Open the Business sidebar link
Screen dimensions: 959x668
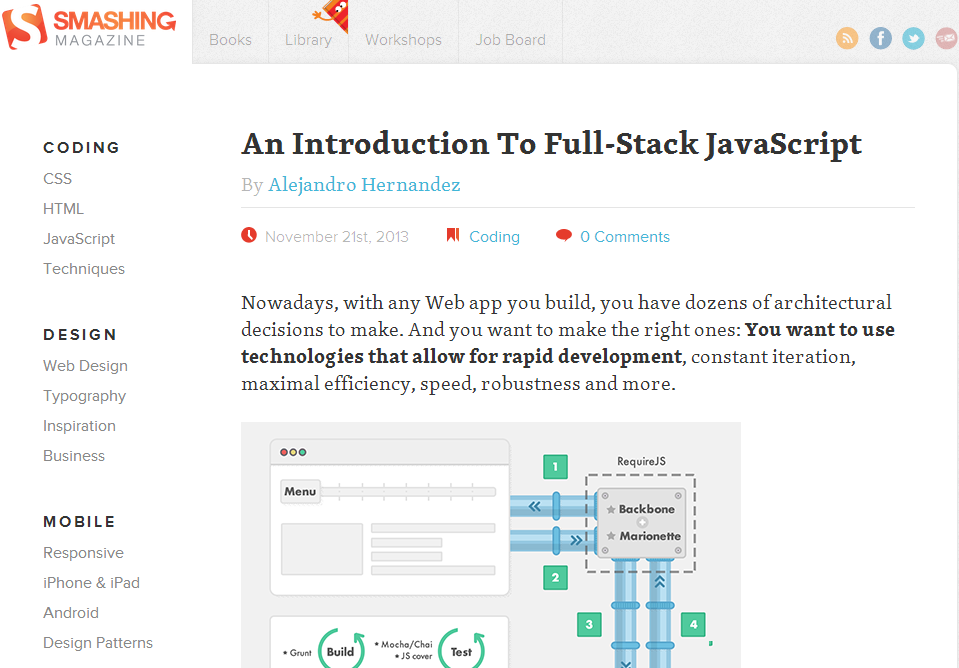pyautogui.click(x=73, y=456)
